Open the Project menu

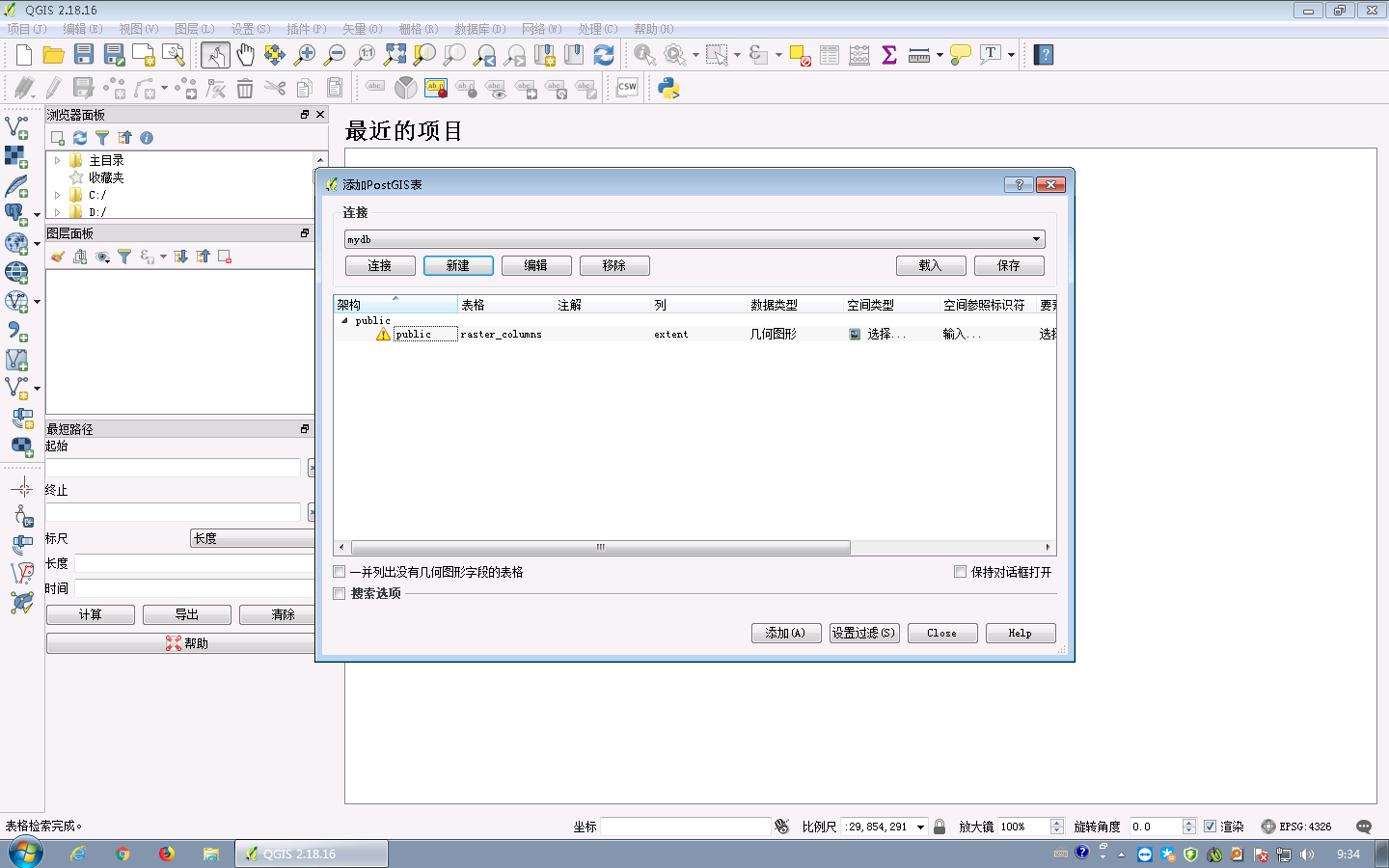(27, 29)
